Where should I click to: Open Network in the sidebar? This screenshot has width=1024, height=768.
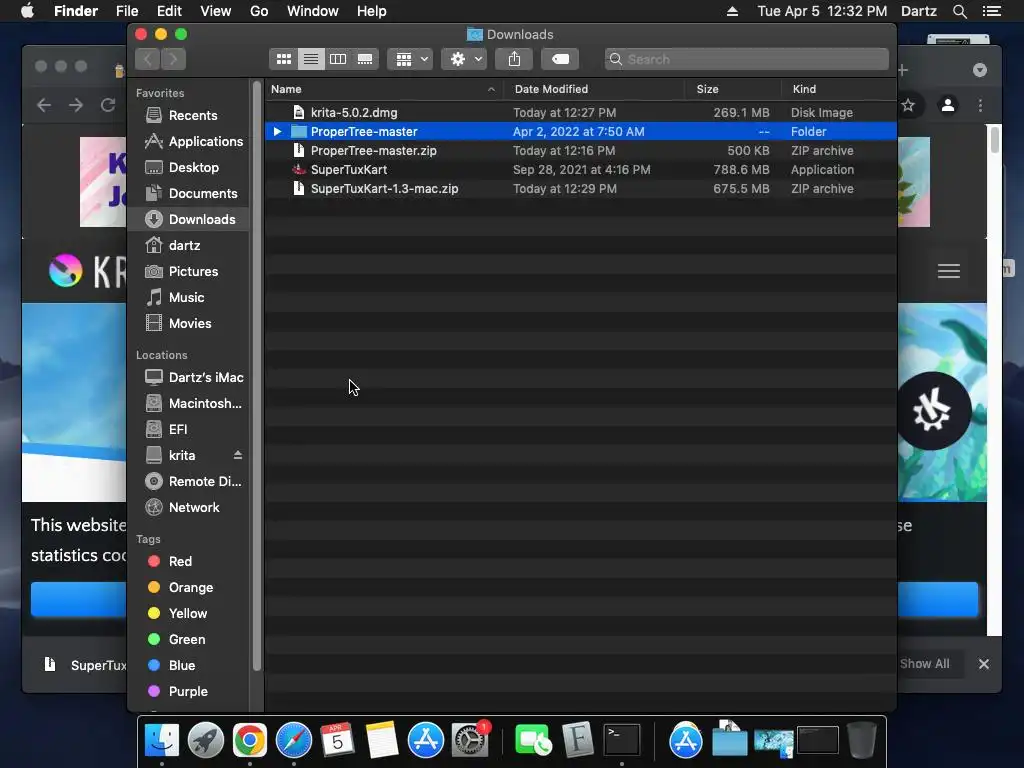pos(188,507)
